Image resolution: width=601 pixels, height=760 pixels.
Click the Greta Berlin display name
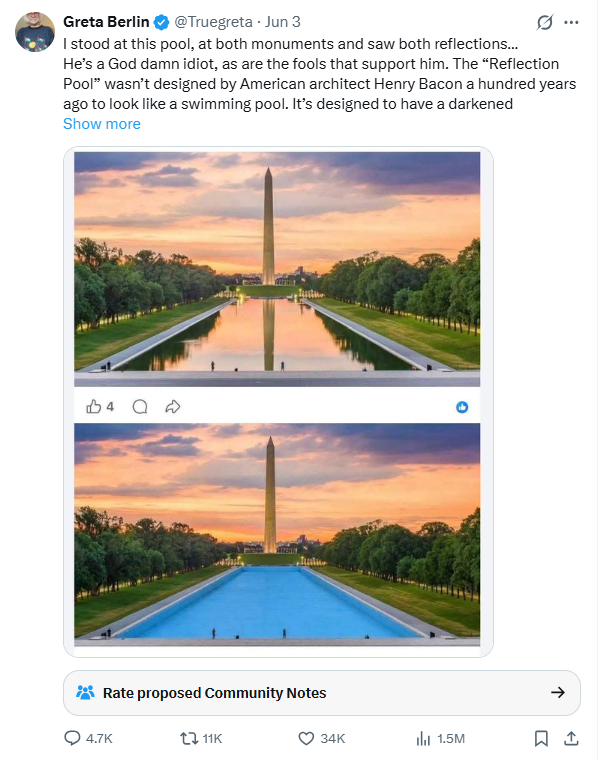[x=106, y=22]
